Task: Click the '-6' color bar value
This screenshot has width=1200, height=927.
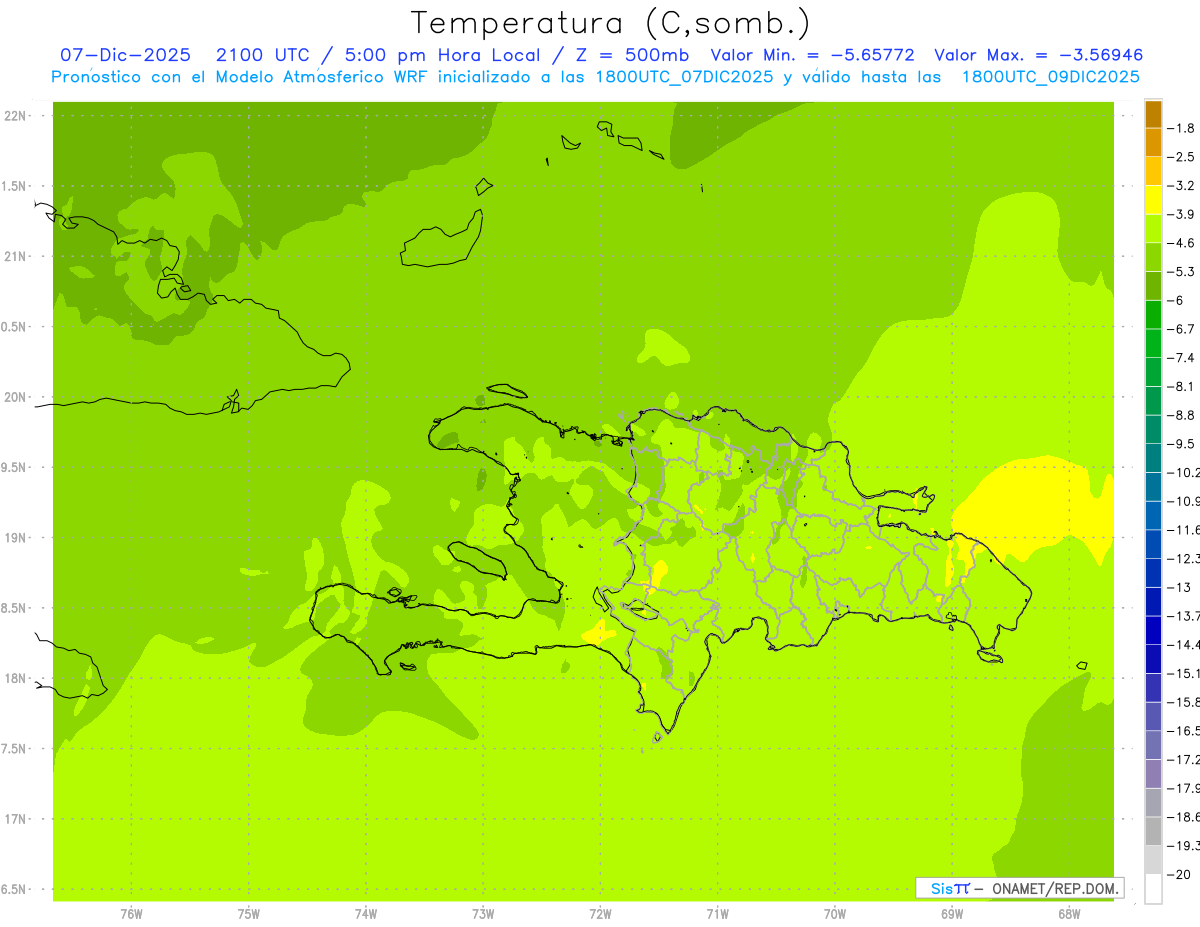Action: coord(1177,300)
